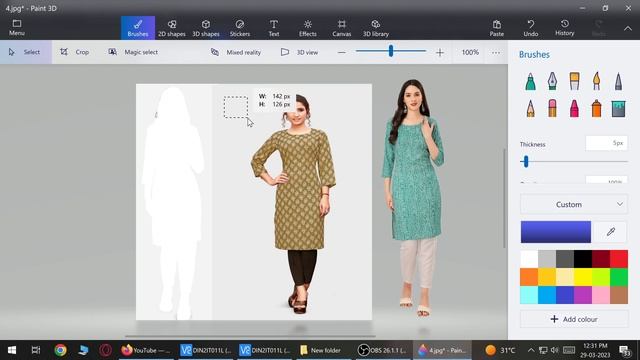Open the YouTube Firefox taskbar item
The height and width of the screenshot is (360, 640).
click(146, 350)
